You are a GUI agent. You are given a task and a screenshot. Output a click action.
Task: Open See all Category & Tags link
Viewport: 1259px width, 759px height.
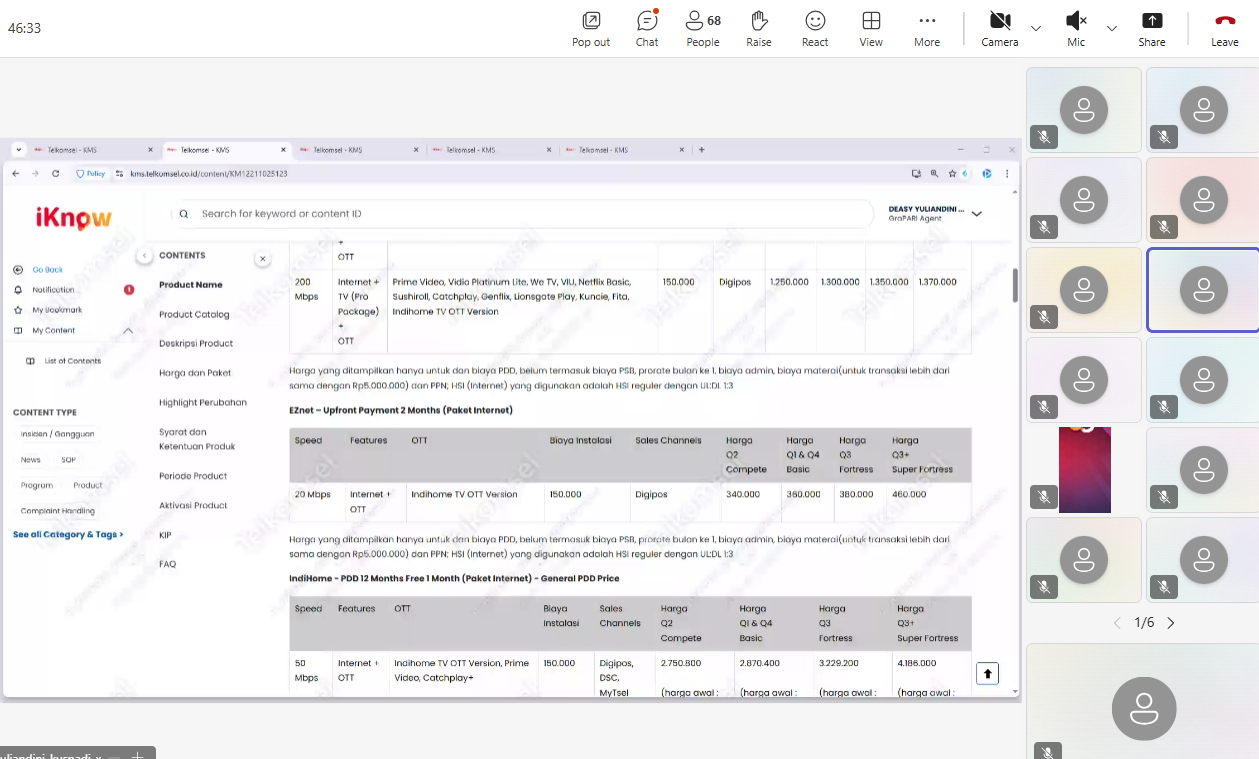click(x=68, y=535)
